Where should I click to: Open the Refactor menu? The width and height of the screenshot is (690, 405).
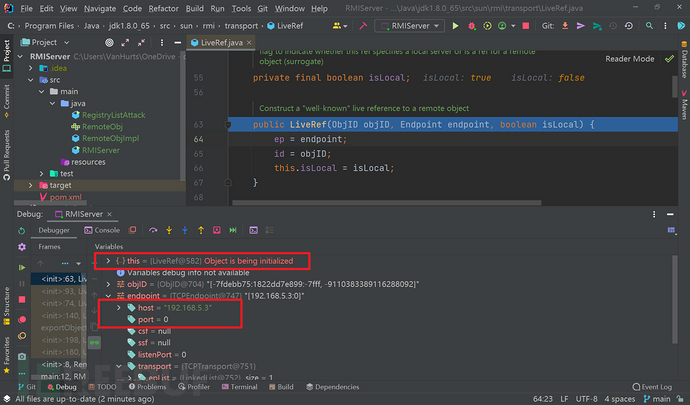[x=163, y=8]
